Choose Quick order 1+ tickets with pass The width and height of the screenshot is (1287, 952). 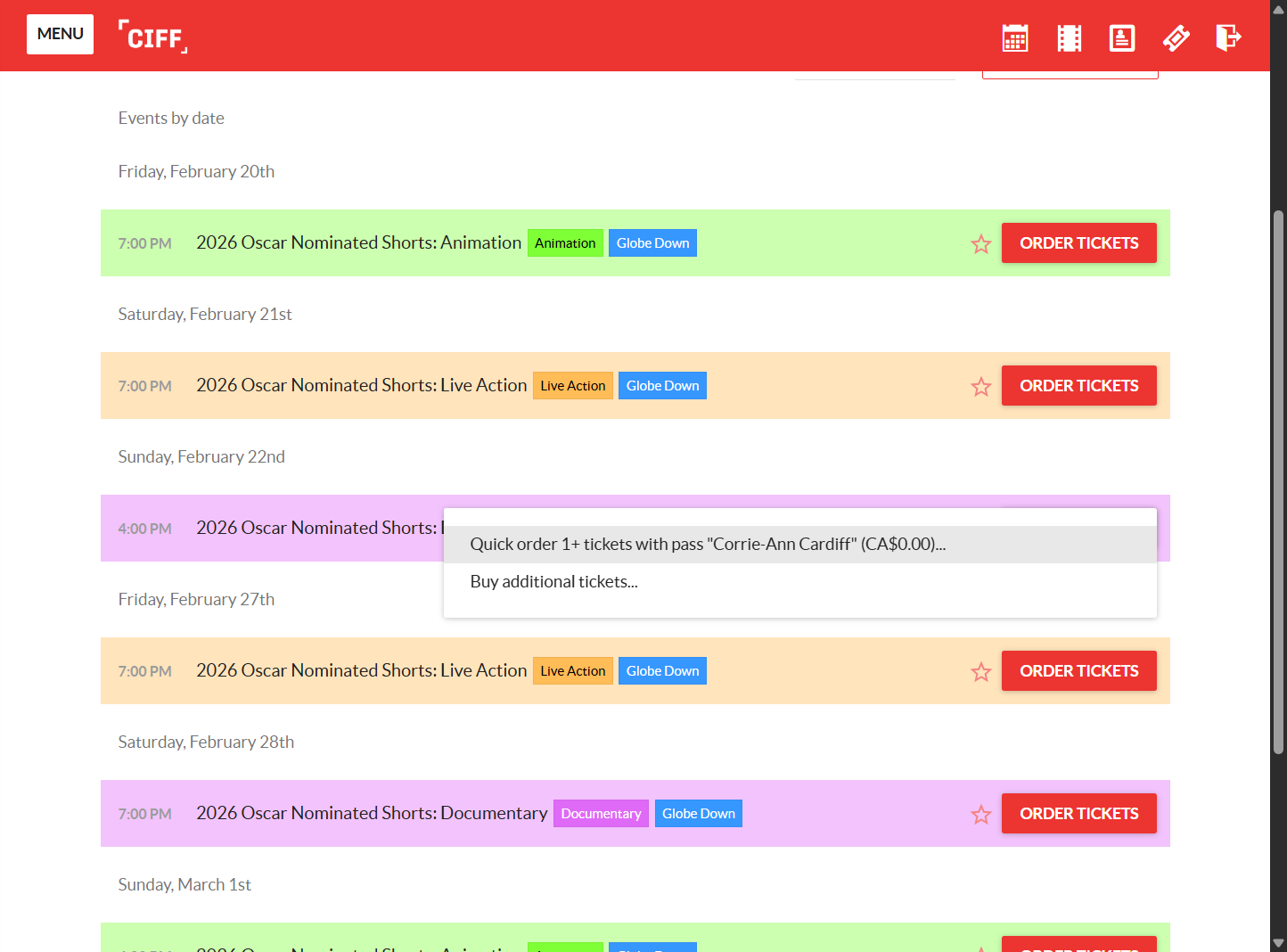800,545
